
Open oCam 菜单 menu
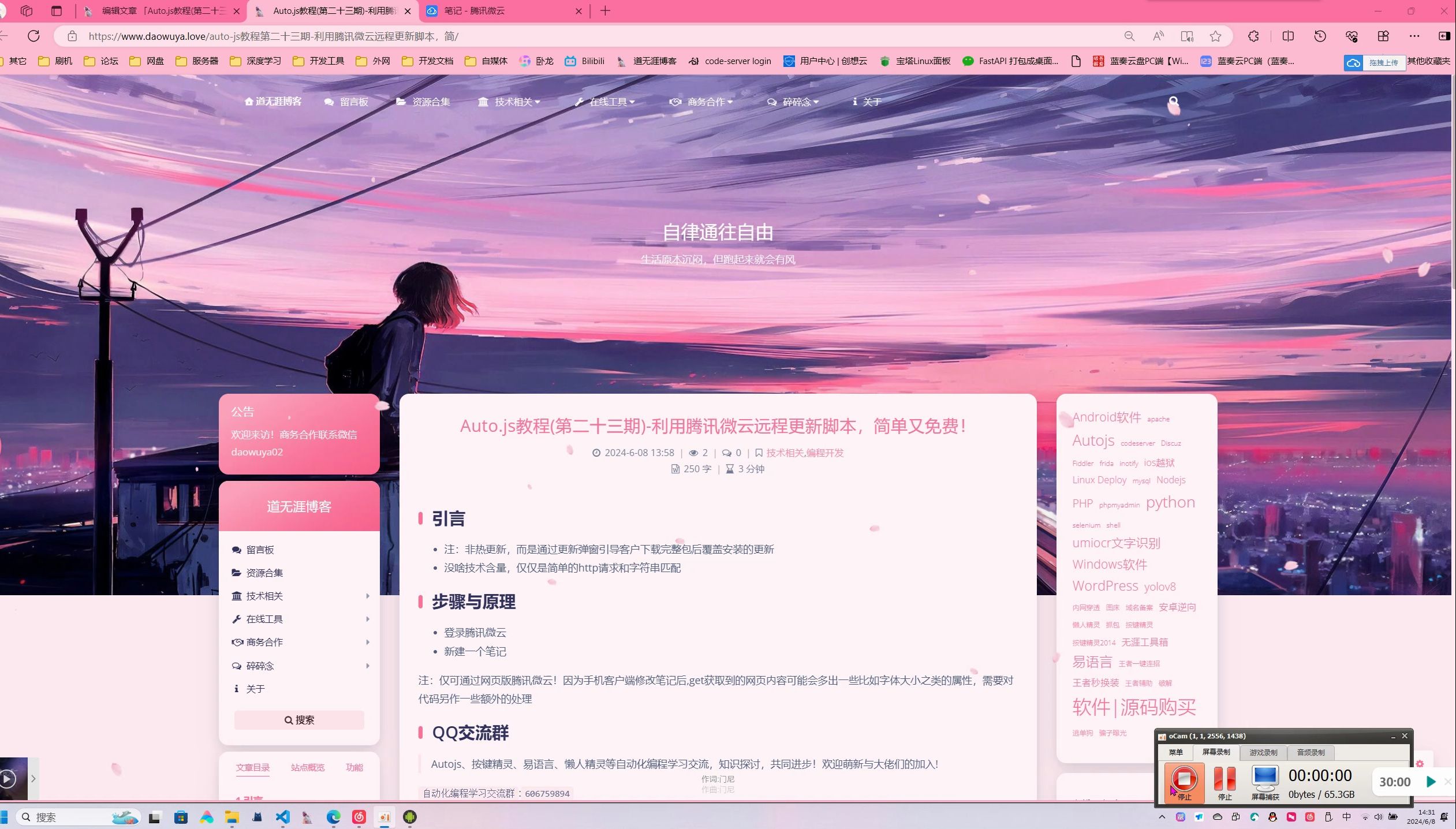pos(1175,752)
